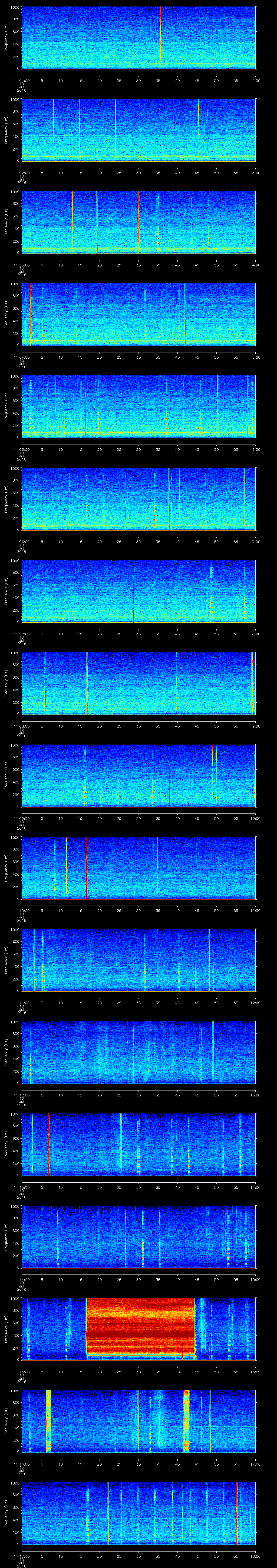Click the "11:10:00" start time label
The height and width of the screenshot is (1568, 277).
[21, 910]
